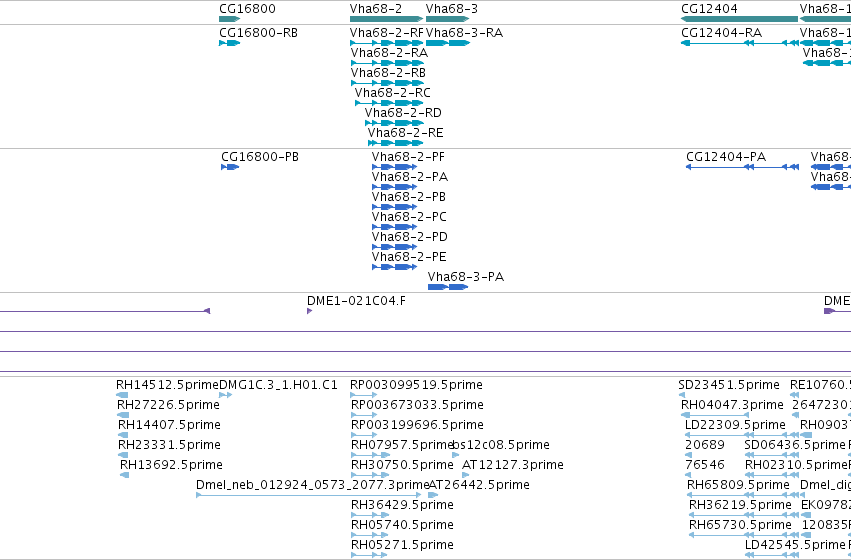851x560 pixels.
Task: Select EST label RH04047.3prime
Action: pyautogui.click(x=732, y=405)
